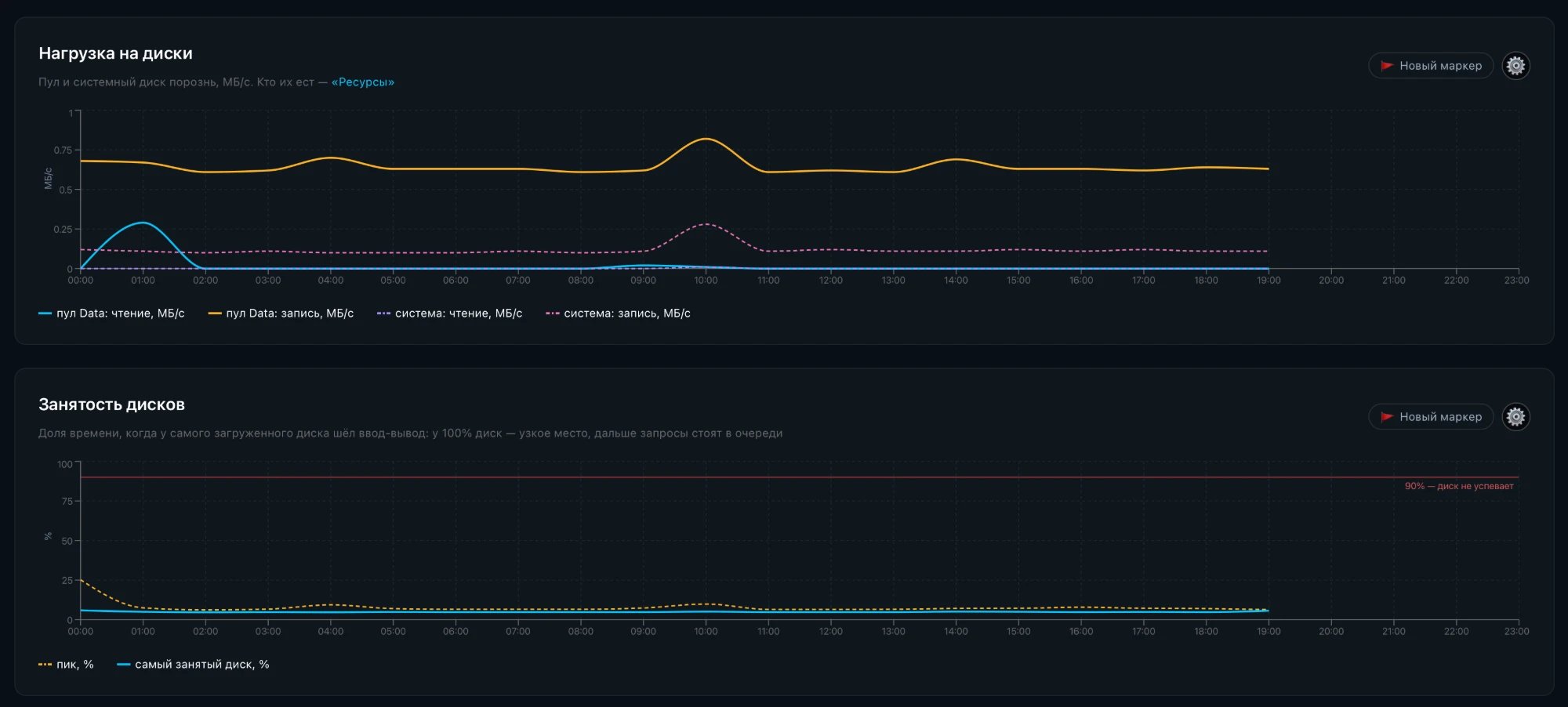Click the yellow dashed peak start at 00:00
Screen dimensions: 1568x707
point(82,580)
